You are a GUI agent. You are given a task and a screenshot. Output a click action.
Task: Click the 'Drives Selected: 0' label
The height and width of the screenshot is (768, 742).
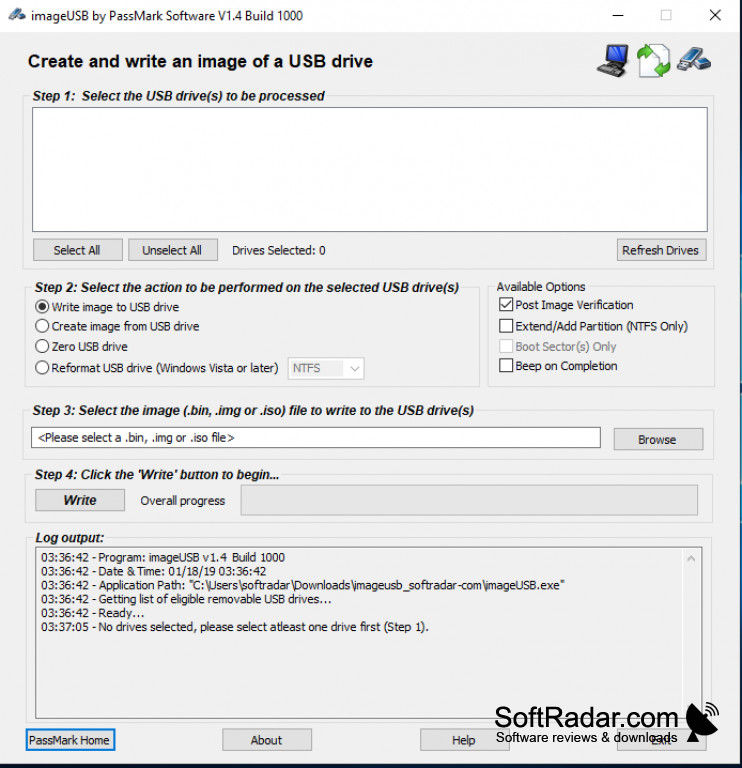click(279, 251)
